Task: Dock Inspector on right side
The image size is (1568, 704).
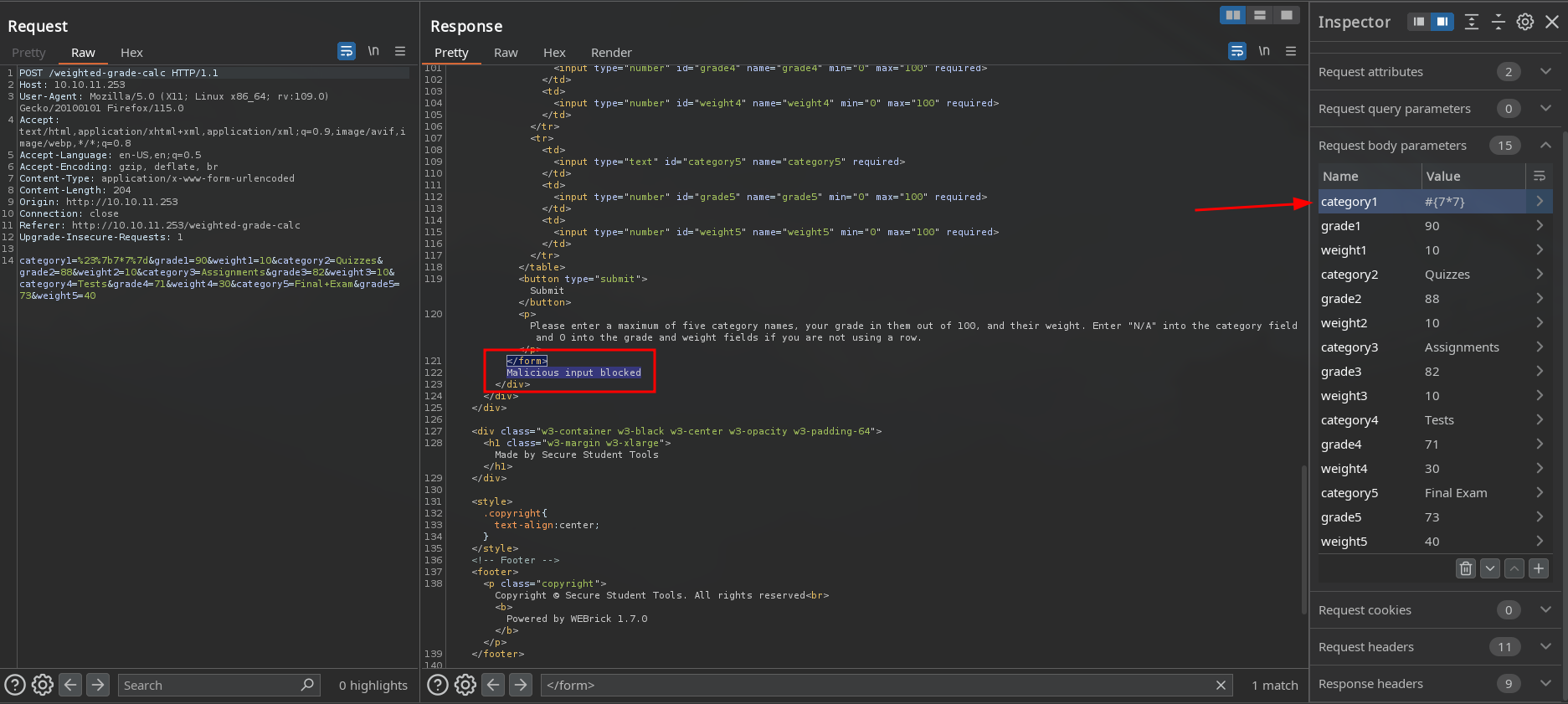Action: tap(1442, 22)
